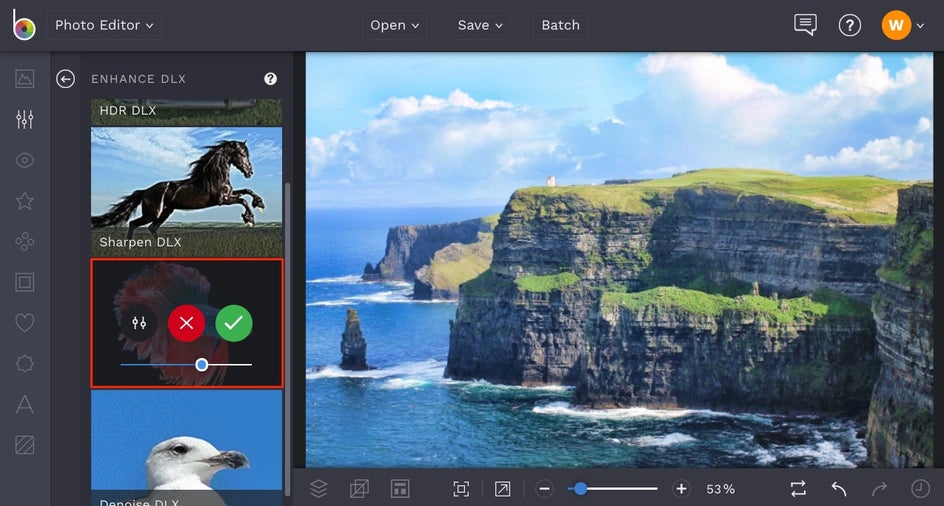Expand the Open menu
The image size is (944, 506).
point(394,25)
